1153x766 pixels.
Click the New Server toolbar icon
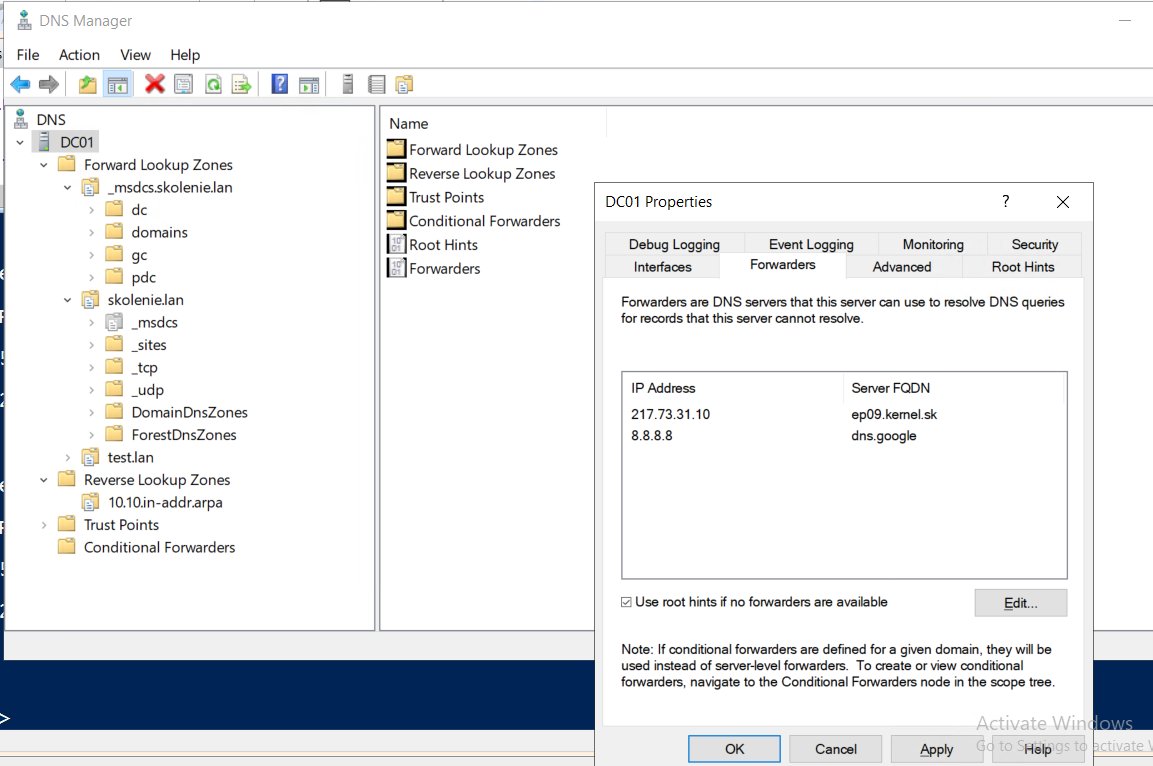[348, 85]
